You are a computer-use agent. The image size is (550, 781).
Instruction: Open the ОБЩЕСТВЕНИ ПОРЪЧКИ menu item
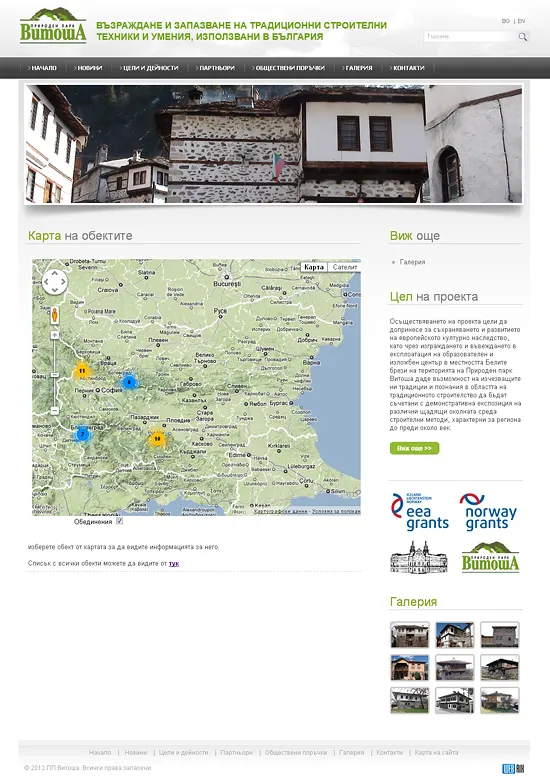288,68
